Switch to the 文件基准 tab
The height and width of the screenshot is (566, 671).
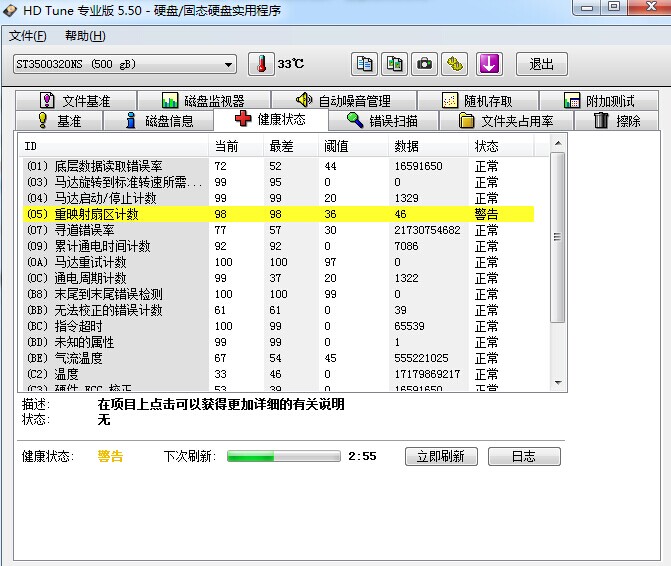[x=76, y=101]
